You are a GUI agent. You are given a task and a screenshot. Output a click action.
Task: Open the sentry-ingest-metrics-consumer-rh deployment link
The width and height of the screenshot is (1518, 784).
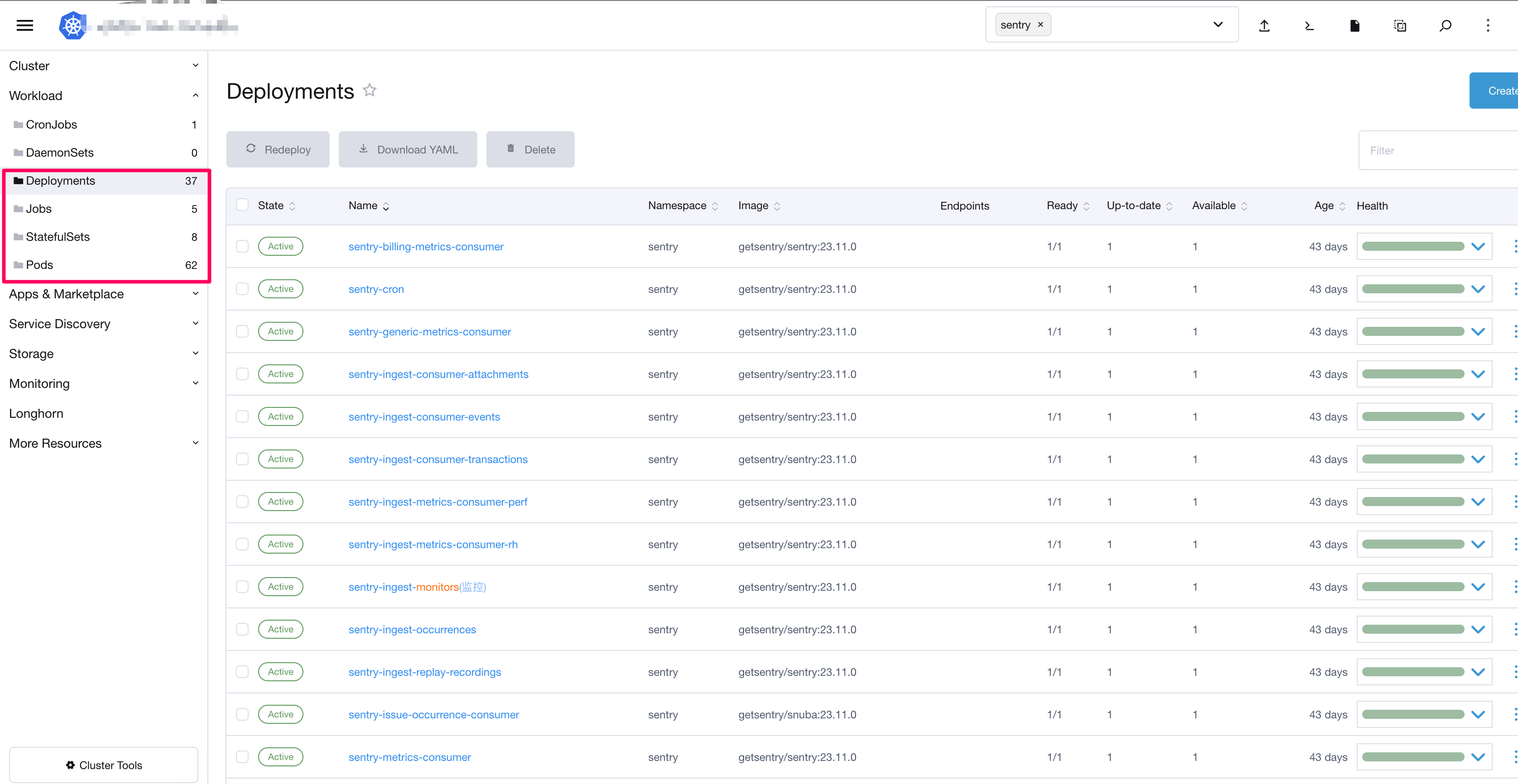[433, 545]
